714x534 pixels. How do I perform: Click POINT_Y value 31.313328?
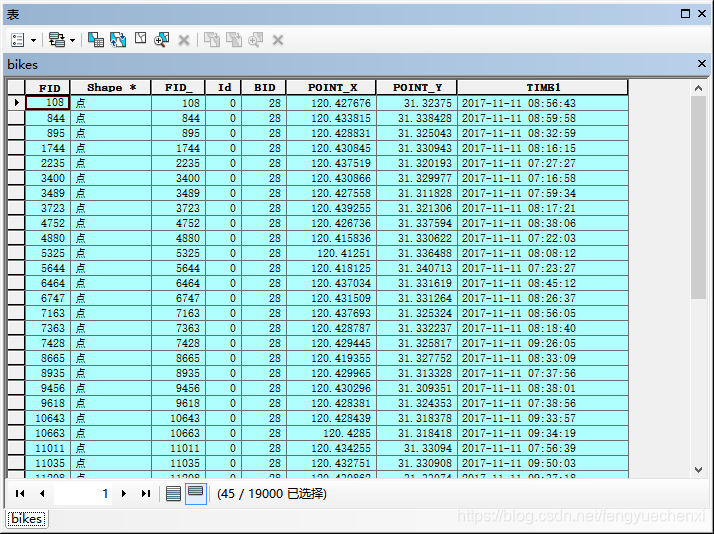point(417,374)
